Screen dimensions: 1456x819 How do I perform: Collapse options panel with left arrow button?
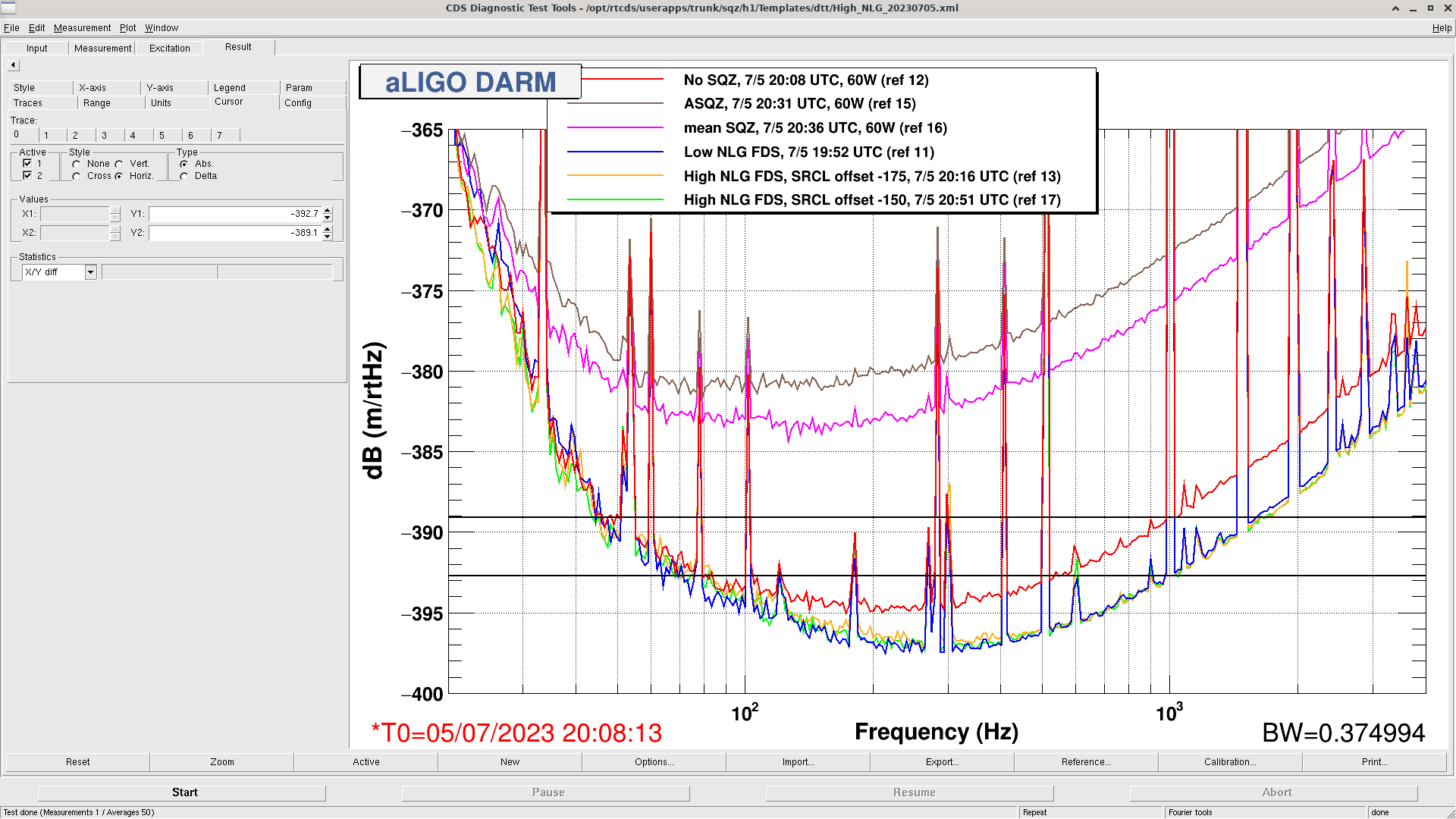click(x=13, y=65)
